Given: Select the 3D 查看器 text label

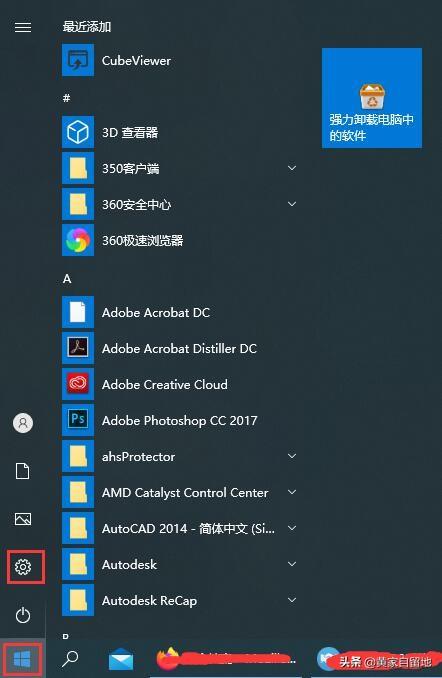Looking at the screenshot, I should click(130, 132).
